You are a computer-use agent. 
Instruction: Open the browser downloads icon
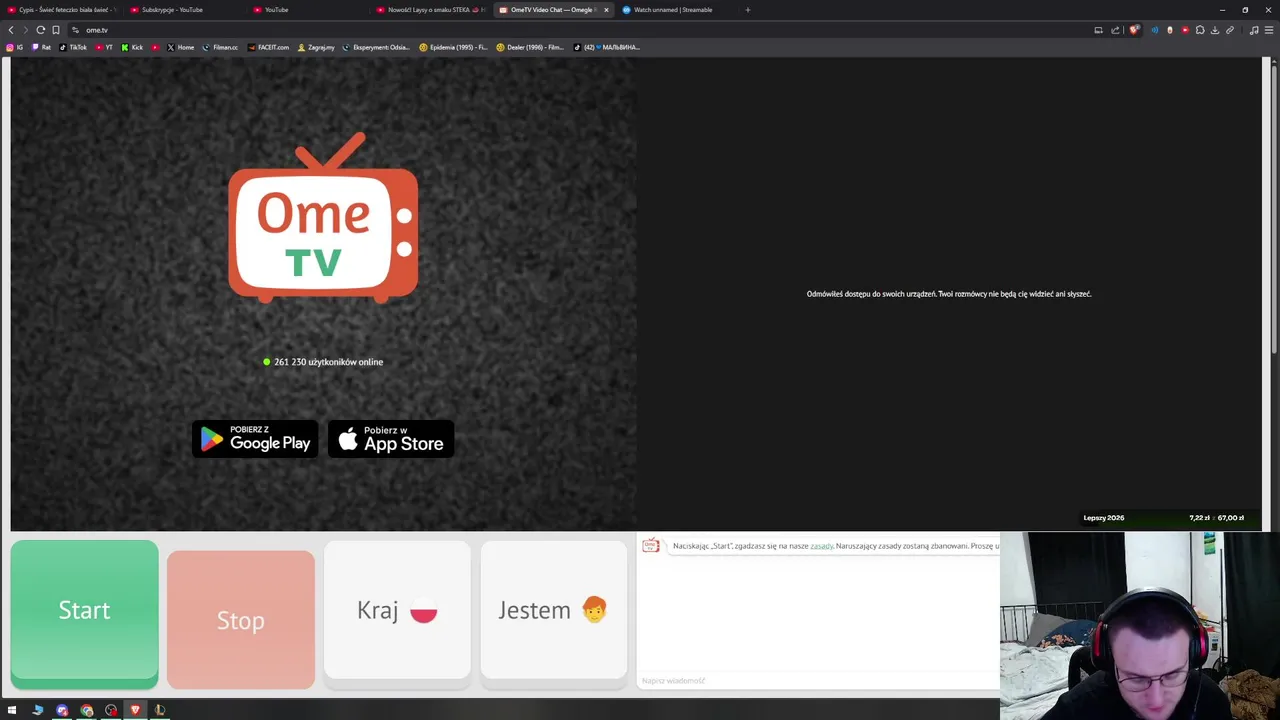tap(1215, 30)
